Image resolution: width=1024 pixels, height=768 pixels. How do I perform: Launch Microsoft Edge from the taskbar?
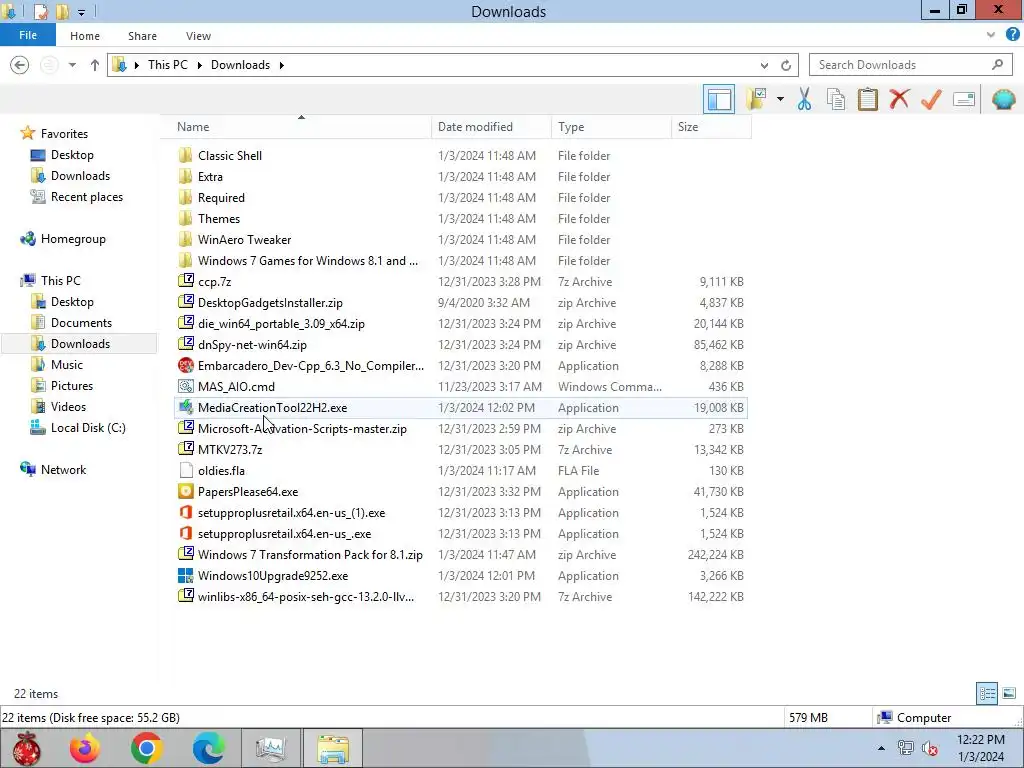click(208, 748)
